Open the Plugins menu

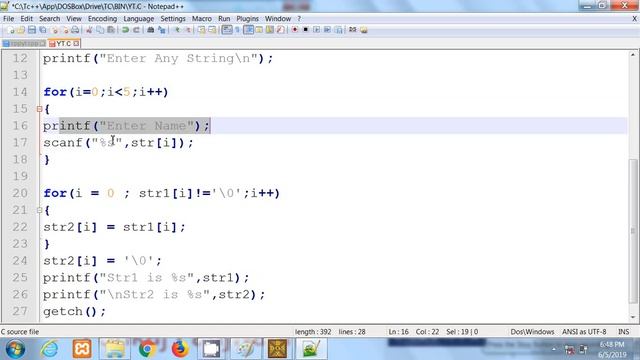point(247,19)
